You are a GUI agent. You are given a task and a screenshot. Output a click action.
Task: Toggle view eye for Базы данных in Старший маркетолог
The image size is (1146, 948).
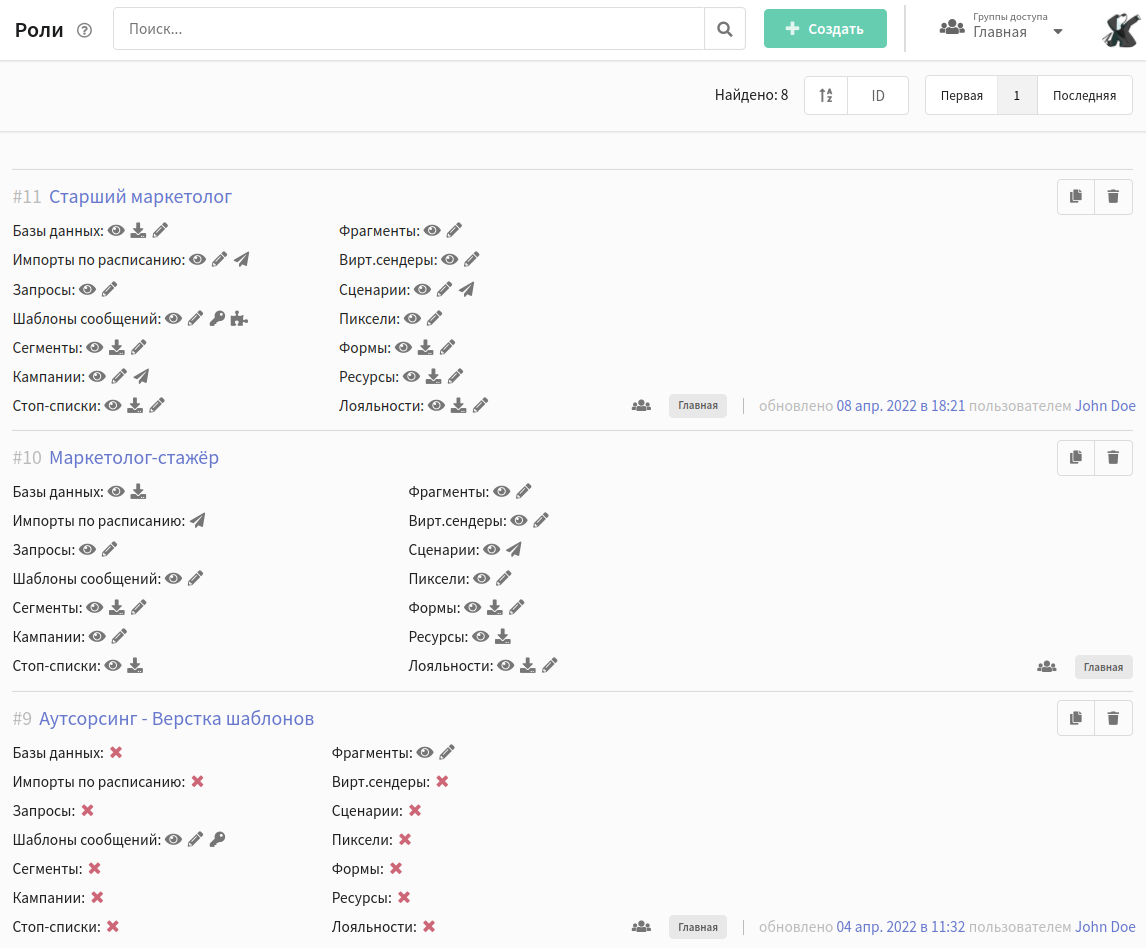[116, 231]
